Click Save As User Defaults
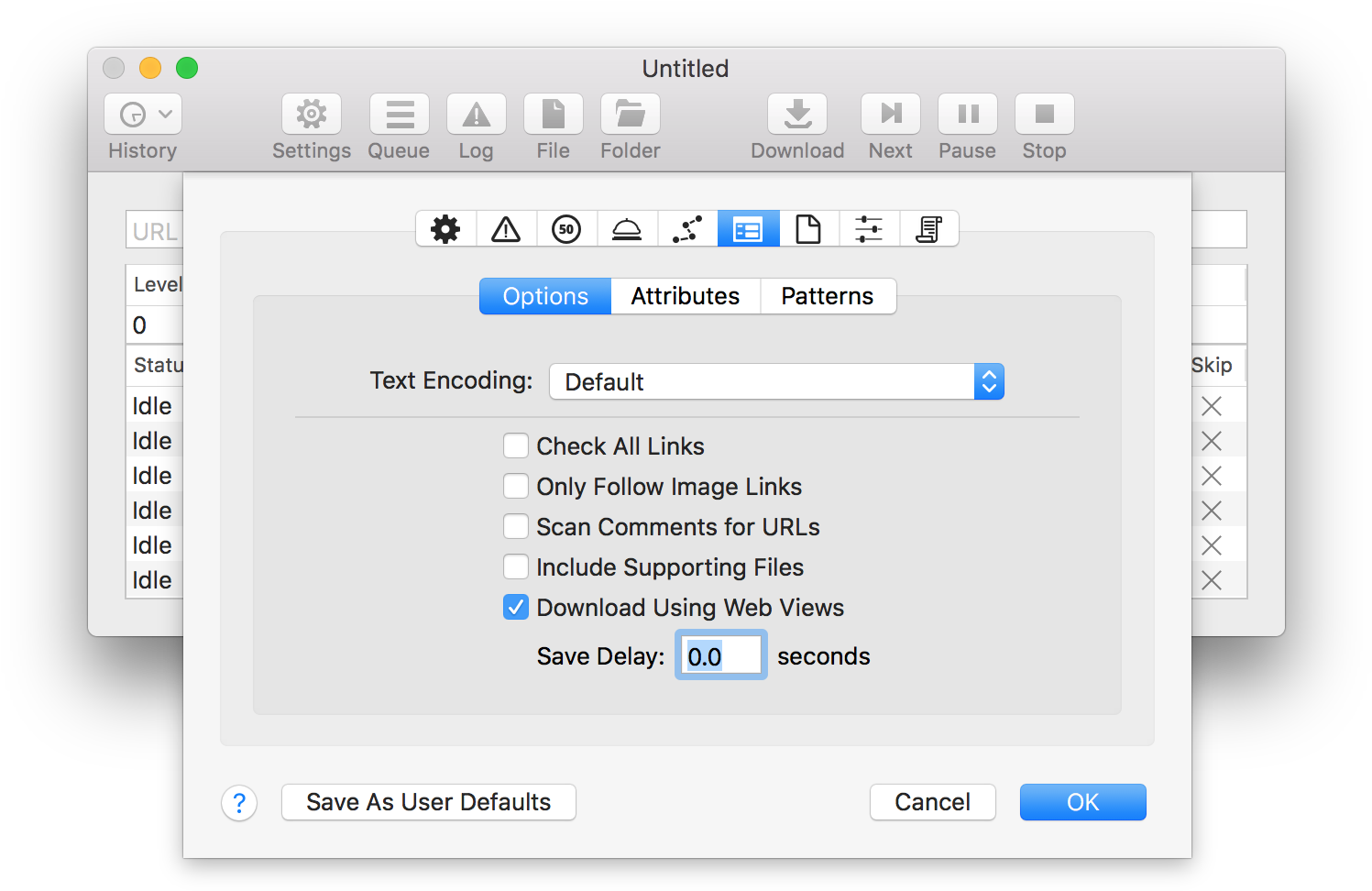The height and width of the screenshot is (891, 1372). click(429, 802)
